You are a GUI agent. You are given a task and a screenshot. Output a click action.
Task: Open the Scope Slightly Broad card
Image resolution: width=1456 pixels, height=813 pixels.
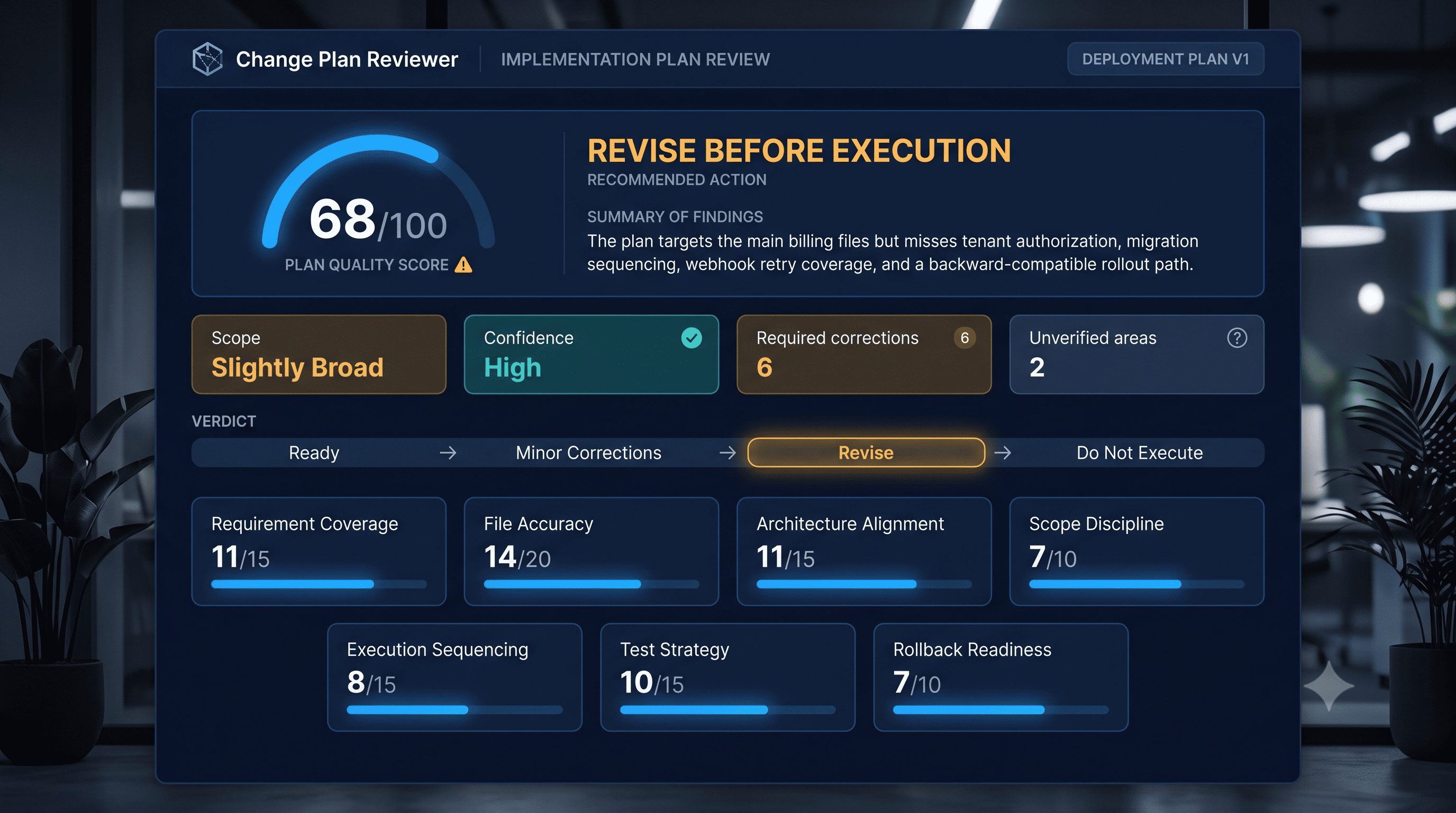319,355
